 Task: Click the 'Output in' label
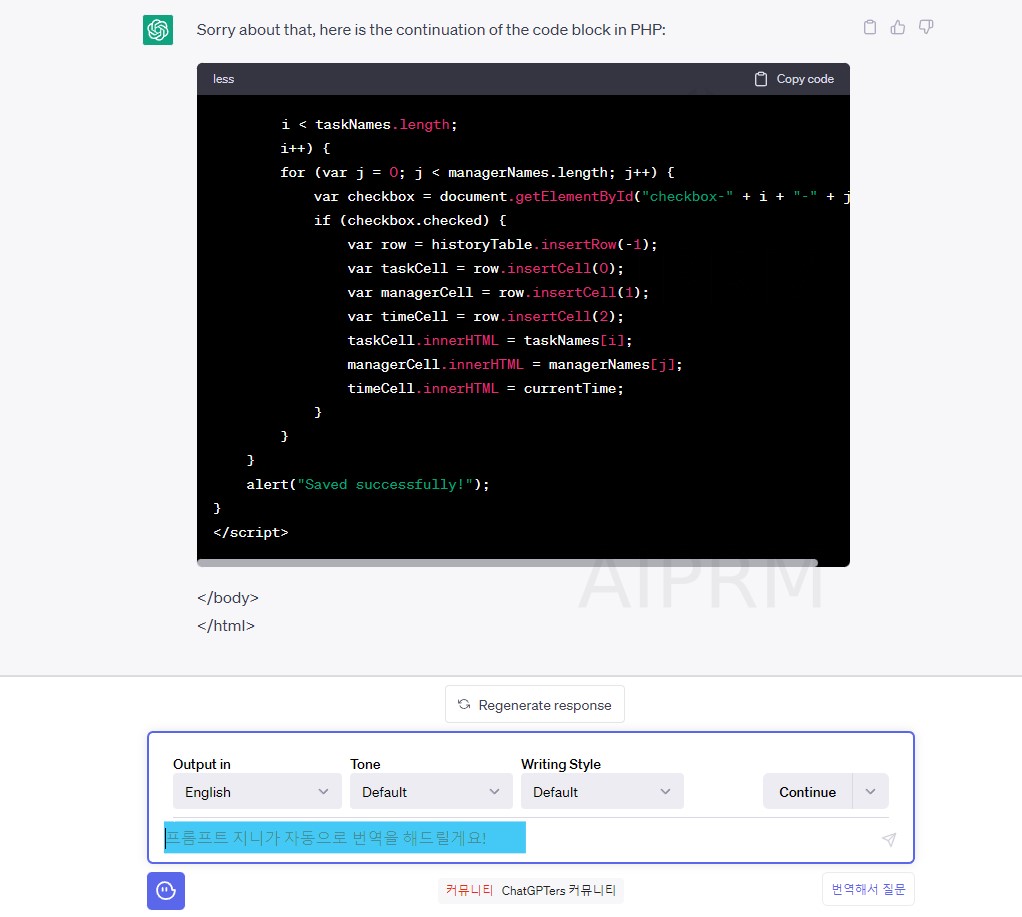201,764
